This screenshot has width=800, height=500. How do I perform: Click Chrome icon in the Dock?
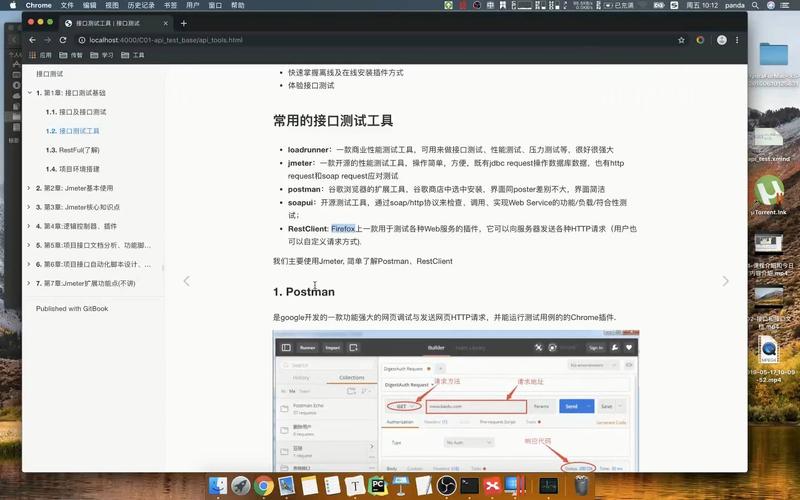(x=264, y=485)
